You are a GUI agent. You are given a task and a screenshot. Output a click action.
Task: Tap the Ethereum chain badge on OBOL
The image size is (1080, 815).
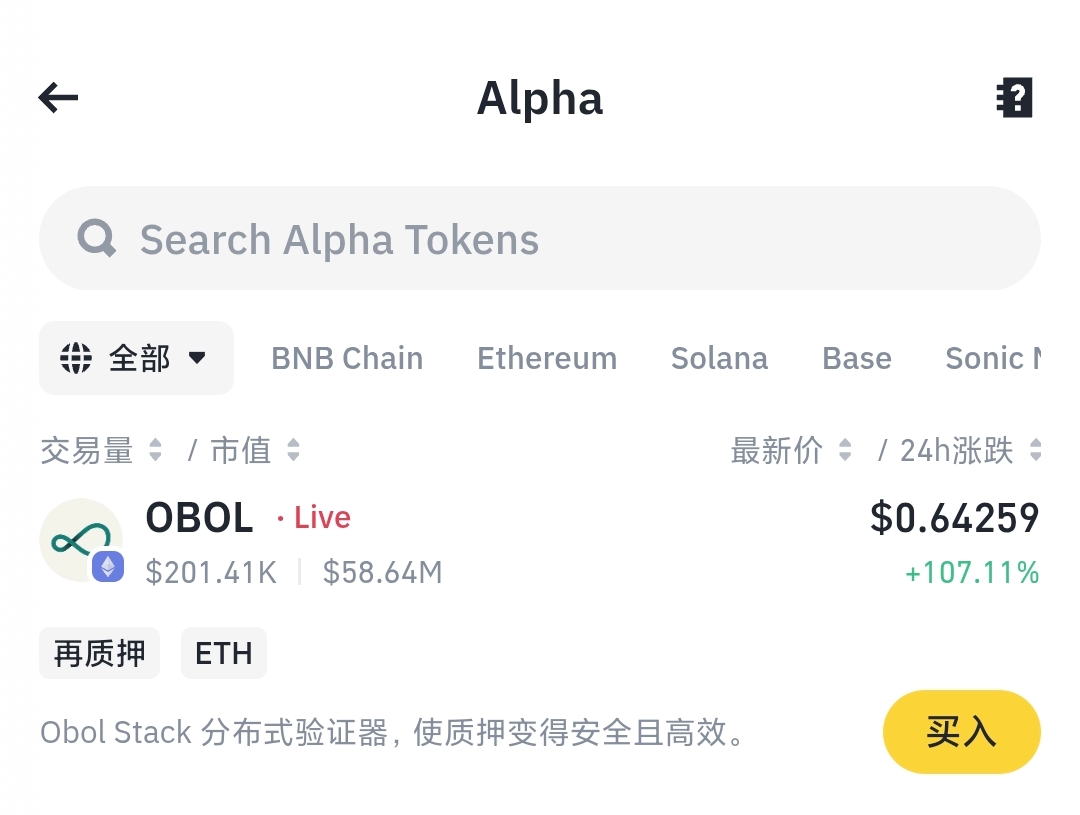pyautogui.click(x=108, y=566)
